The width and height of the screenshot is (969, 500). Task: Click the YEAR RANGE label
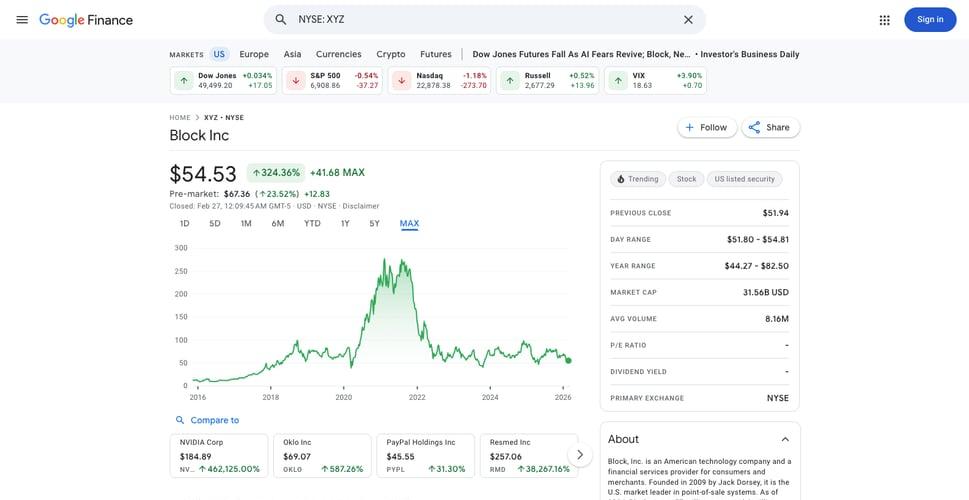(633, 266)
